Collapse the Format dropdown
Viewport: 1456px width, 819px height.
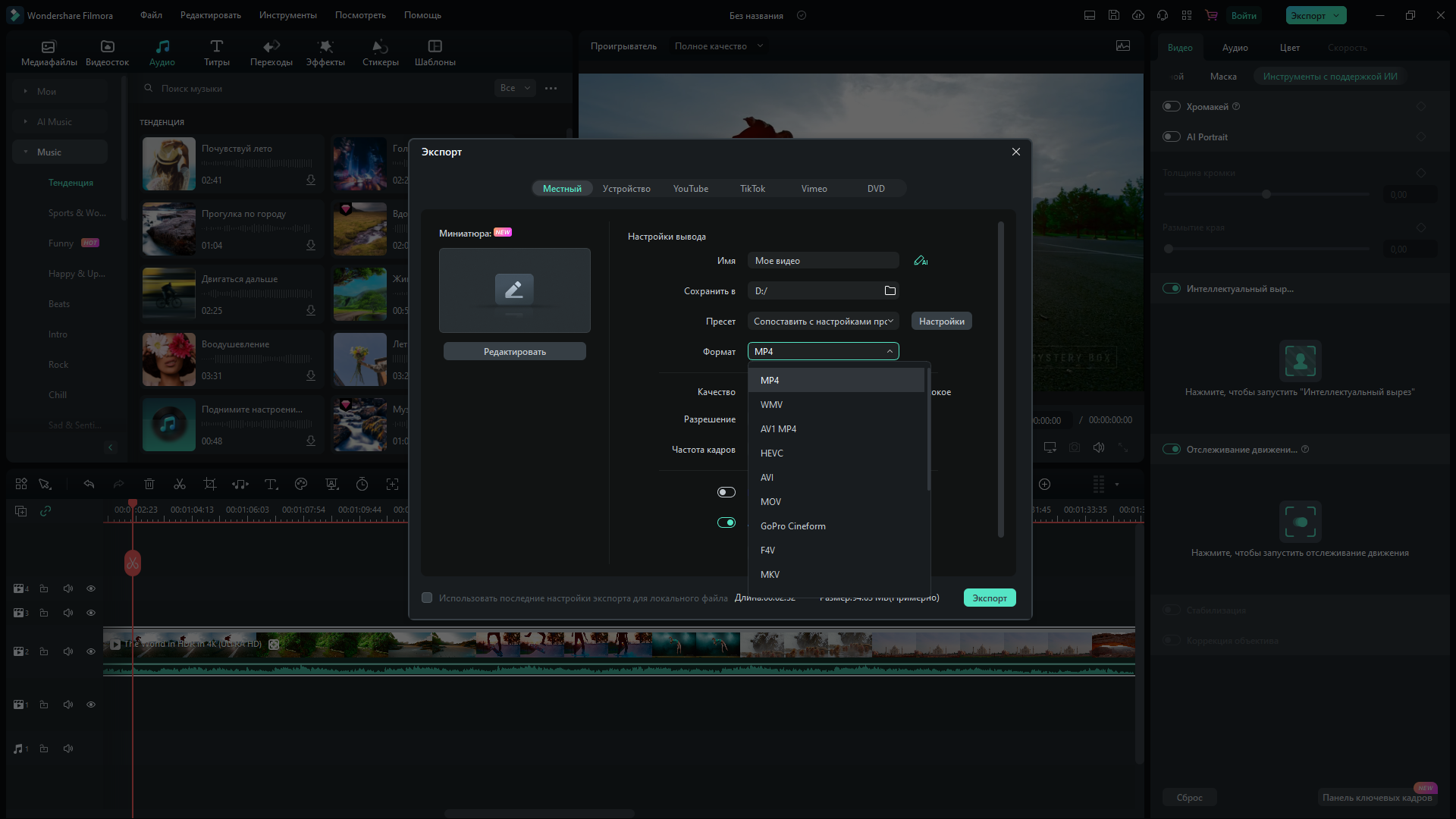890,352
